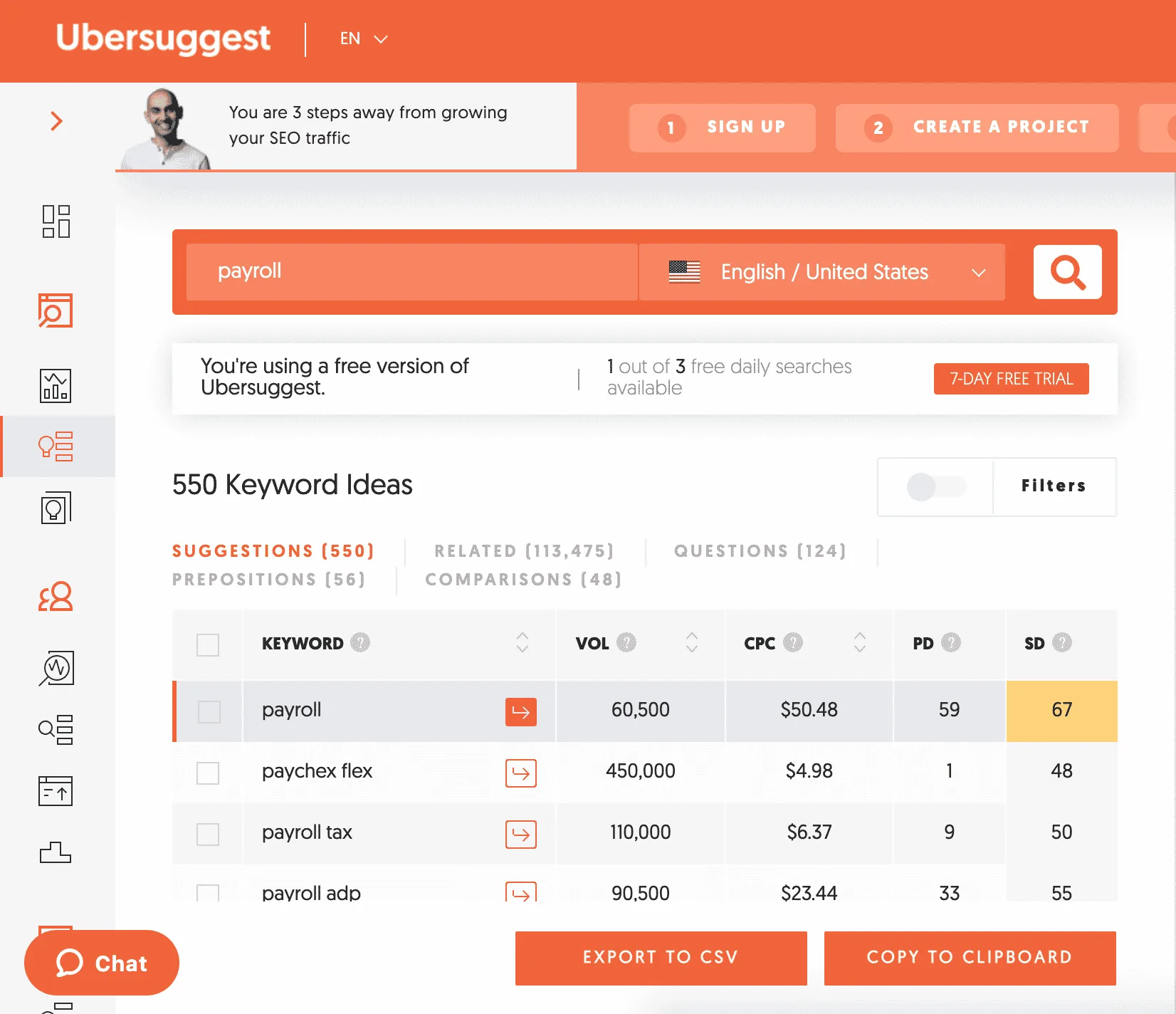Switch to the COMPARISONS (48) tab
1176x1014 pixels.
tap(523, 580)
